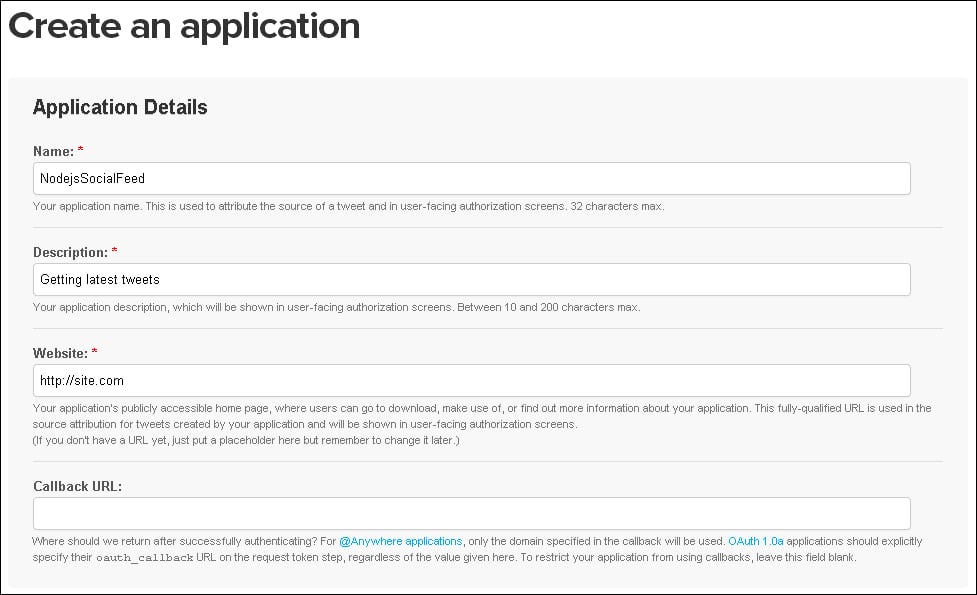Open the OAuth 1.0a link
The image size is (977, 595).
(x=756, y=541)
